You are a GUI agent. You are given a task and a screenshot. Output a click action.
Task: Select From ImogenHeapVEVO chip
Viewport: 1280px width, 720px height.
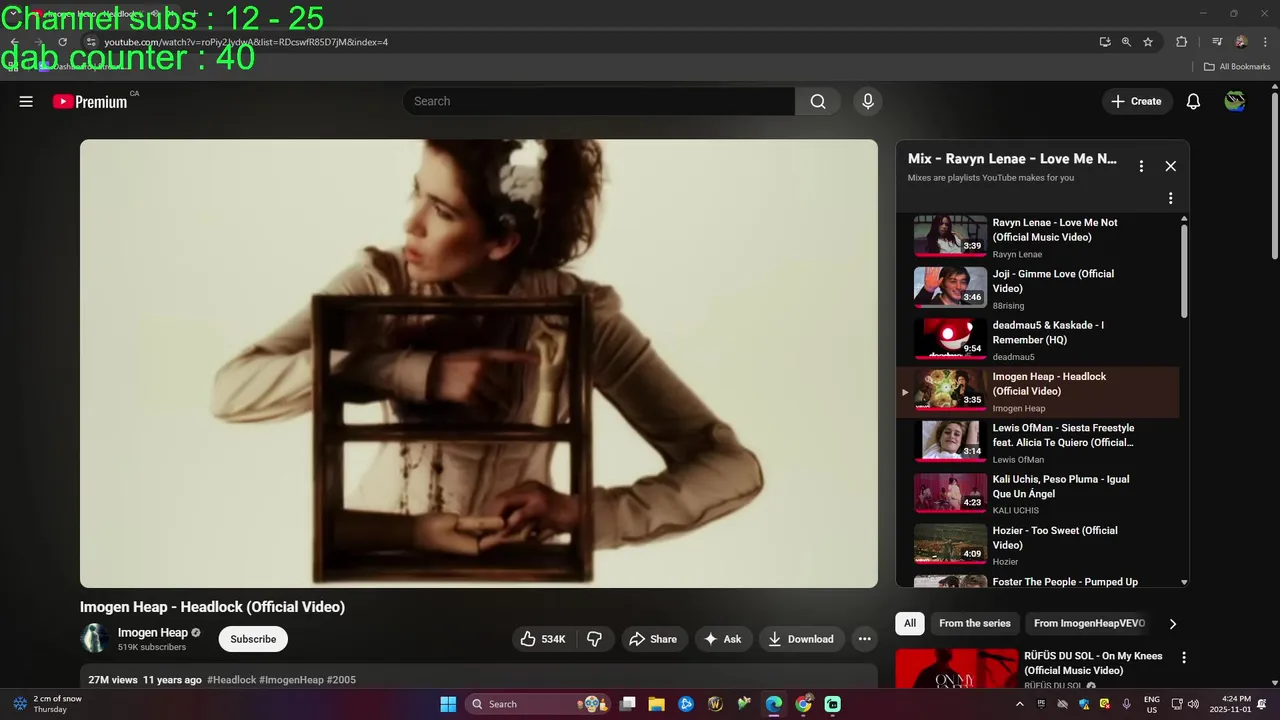[1089, 623]
